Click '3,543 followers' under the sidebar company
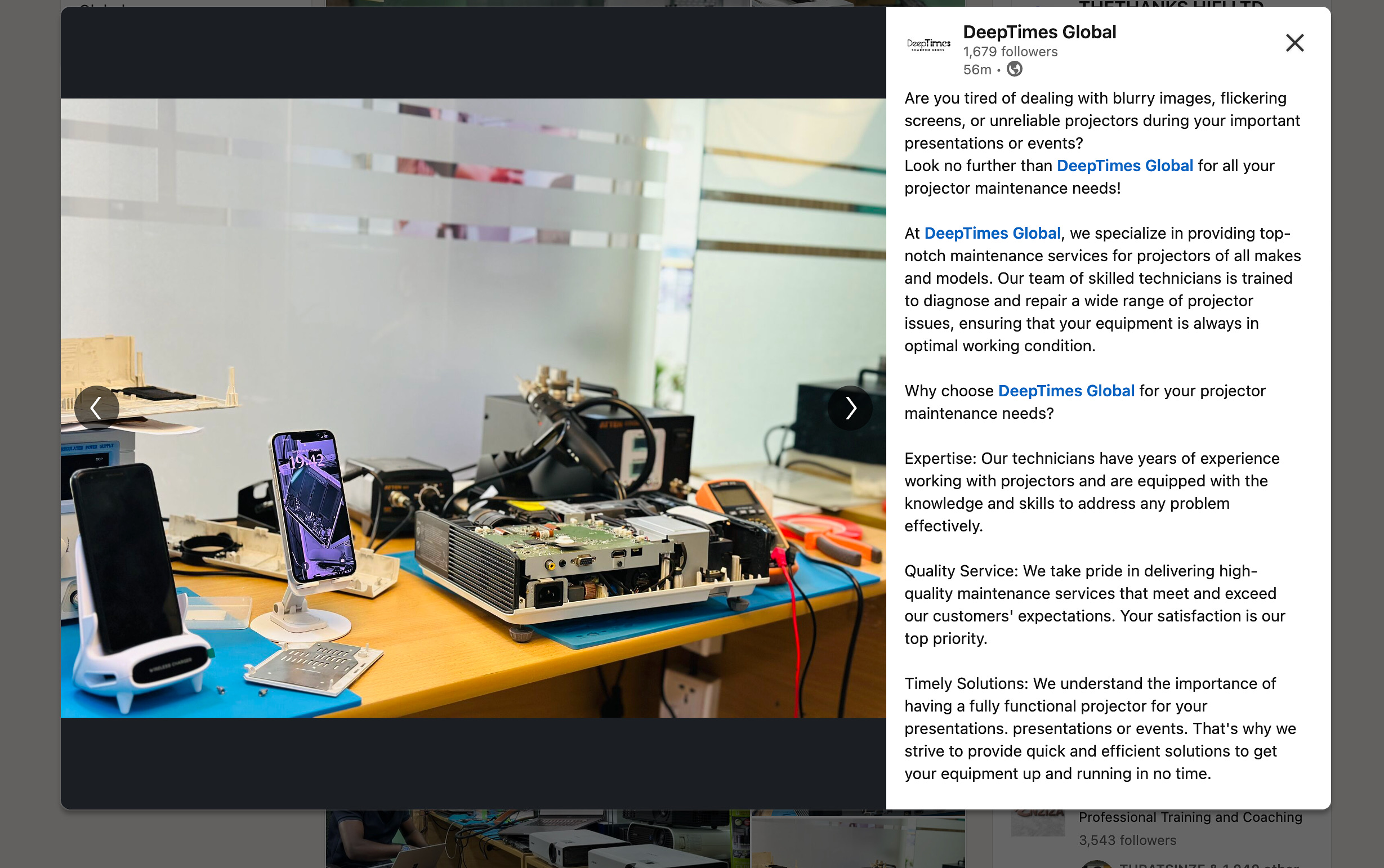The image size is (1384, 868). click(1127, 839)
